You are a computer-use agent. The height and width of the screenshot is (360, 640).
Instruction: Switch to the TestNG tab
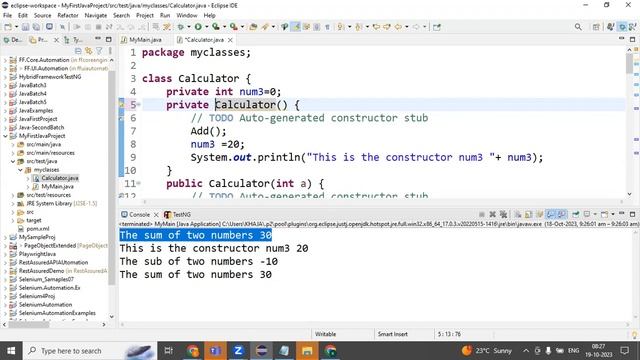pyautogui.click(x=178, y=214)
